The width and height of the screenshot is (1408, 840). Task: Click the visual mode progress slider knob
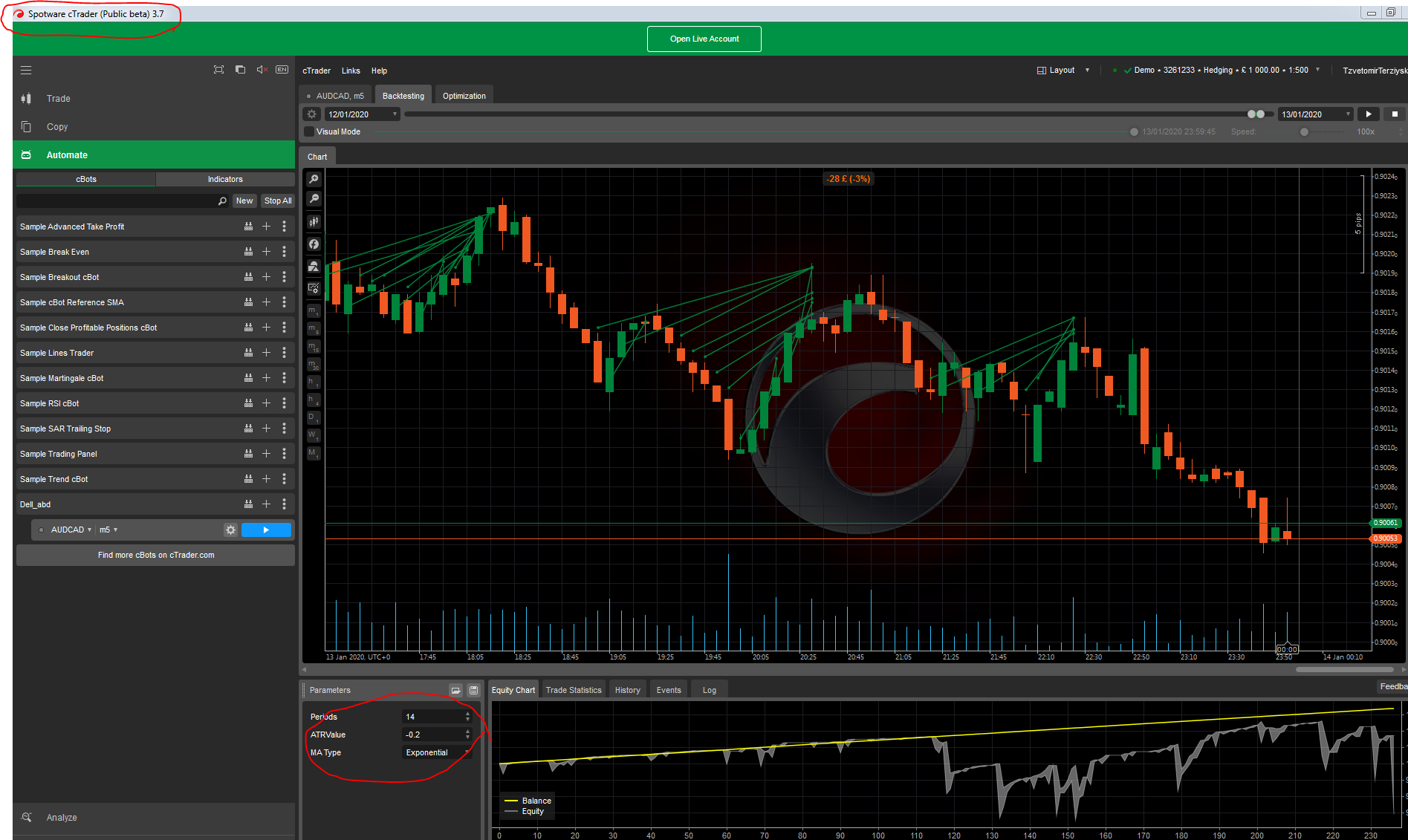[x=1134, y=131]
